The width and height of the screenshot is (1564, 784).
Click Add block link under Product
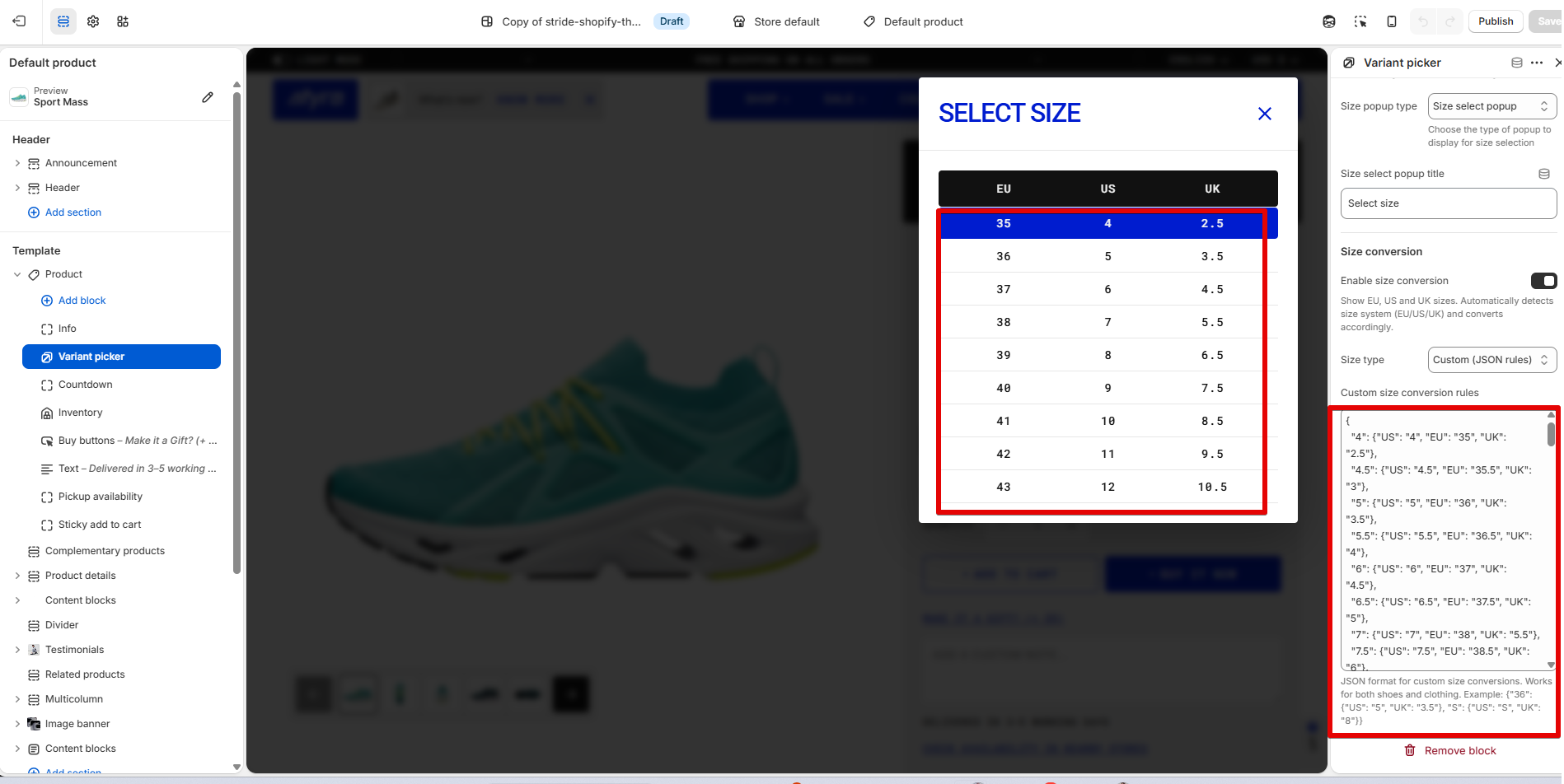pyautogui.click(x=82, y=301)
